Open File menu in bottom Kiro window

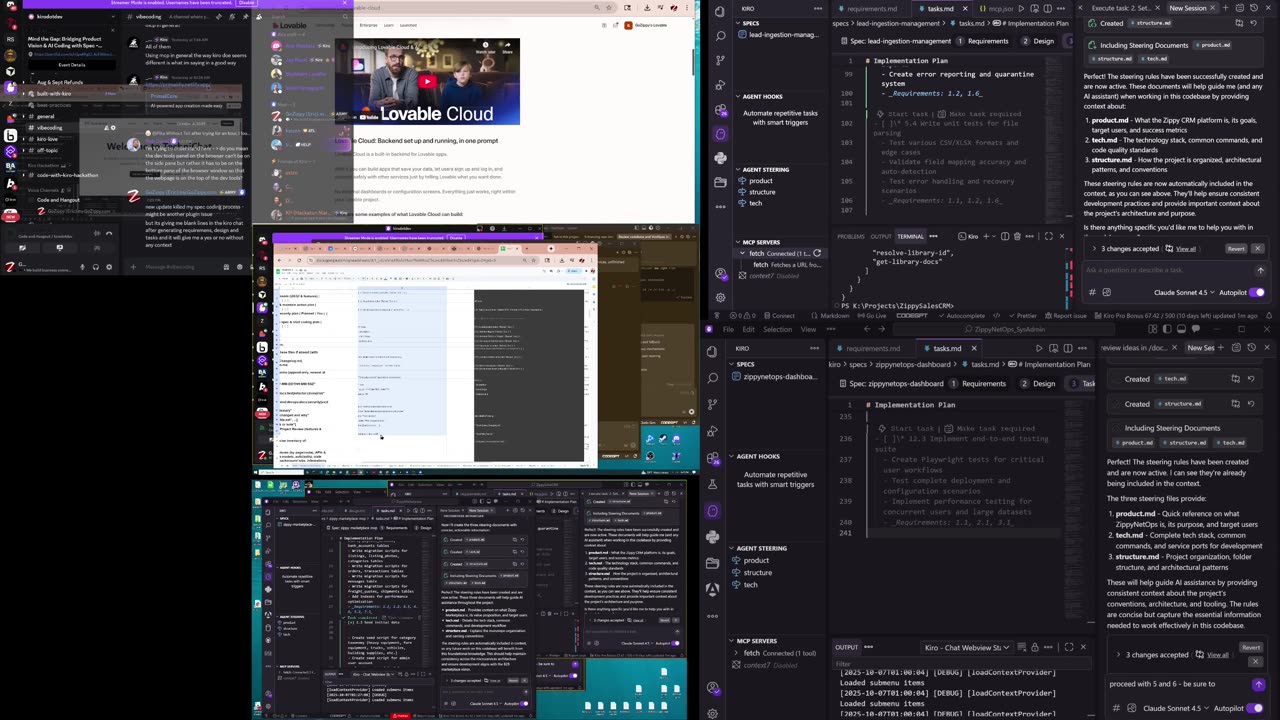pyautogui.click(x=728, y=329)
